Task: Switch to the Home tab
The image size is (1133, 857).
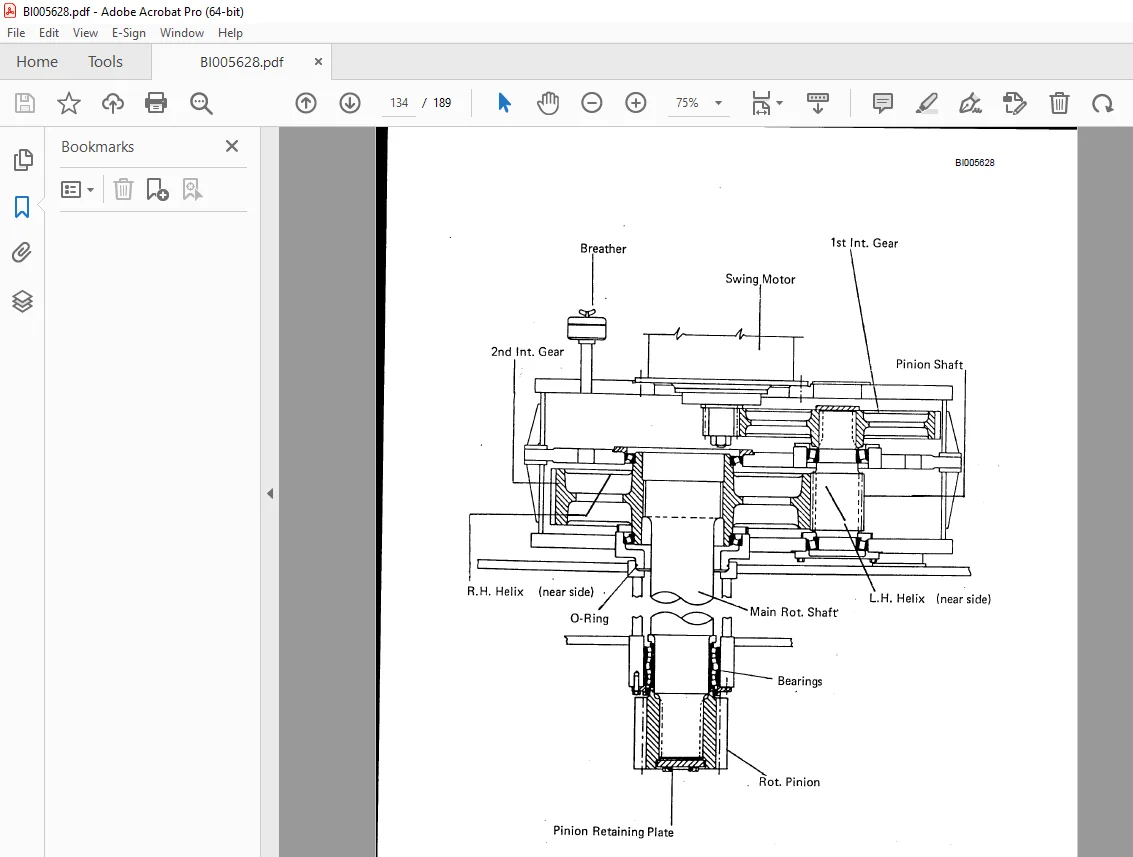Action: pyautogui.click(x=37, y=61)
